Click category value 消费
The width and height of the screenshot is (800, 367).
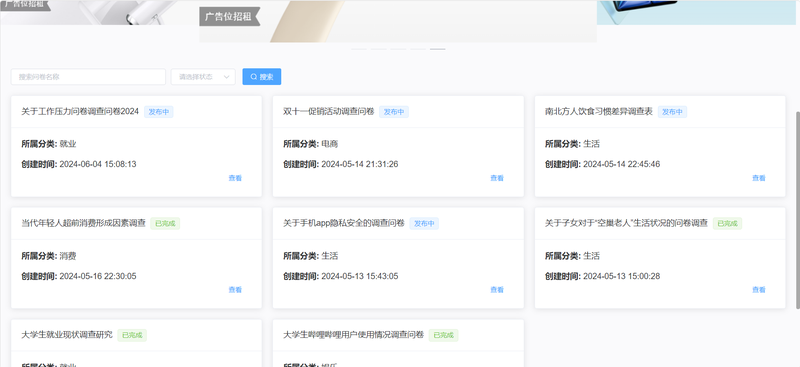click(68, 256)
